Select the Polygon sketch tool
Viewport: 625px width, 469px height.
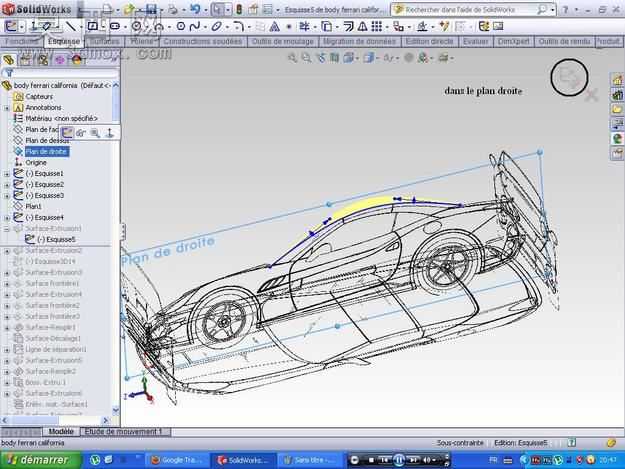(181, 26)
